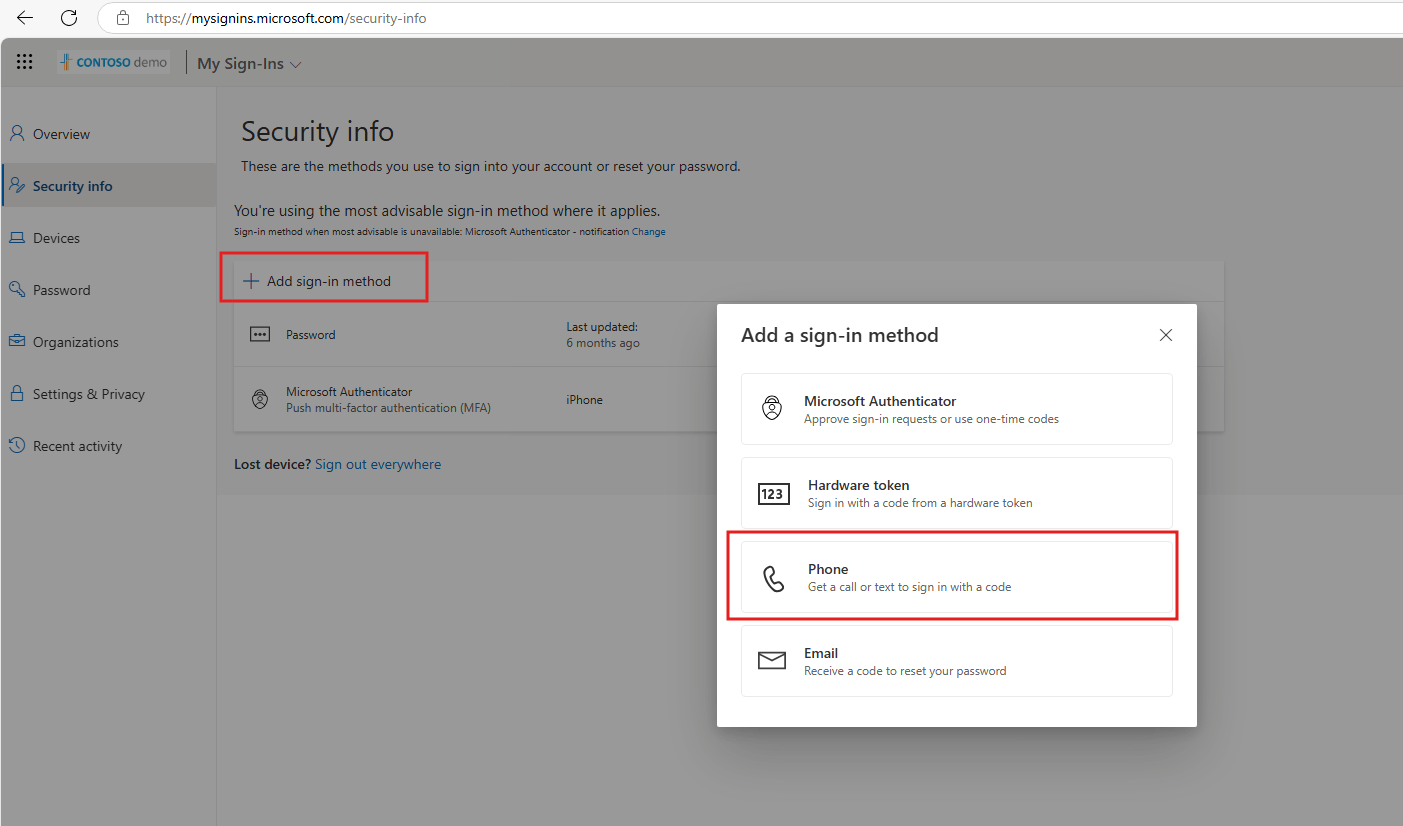Viewport: 1403px width, 826px height.
Task: Click the Authenticator shield icon in the dialog
Action: point(772,408)
